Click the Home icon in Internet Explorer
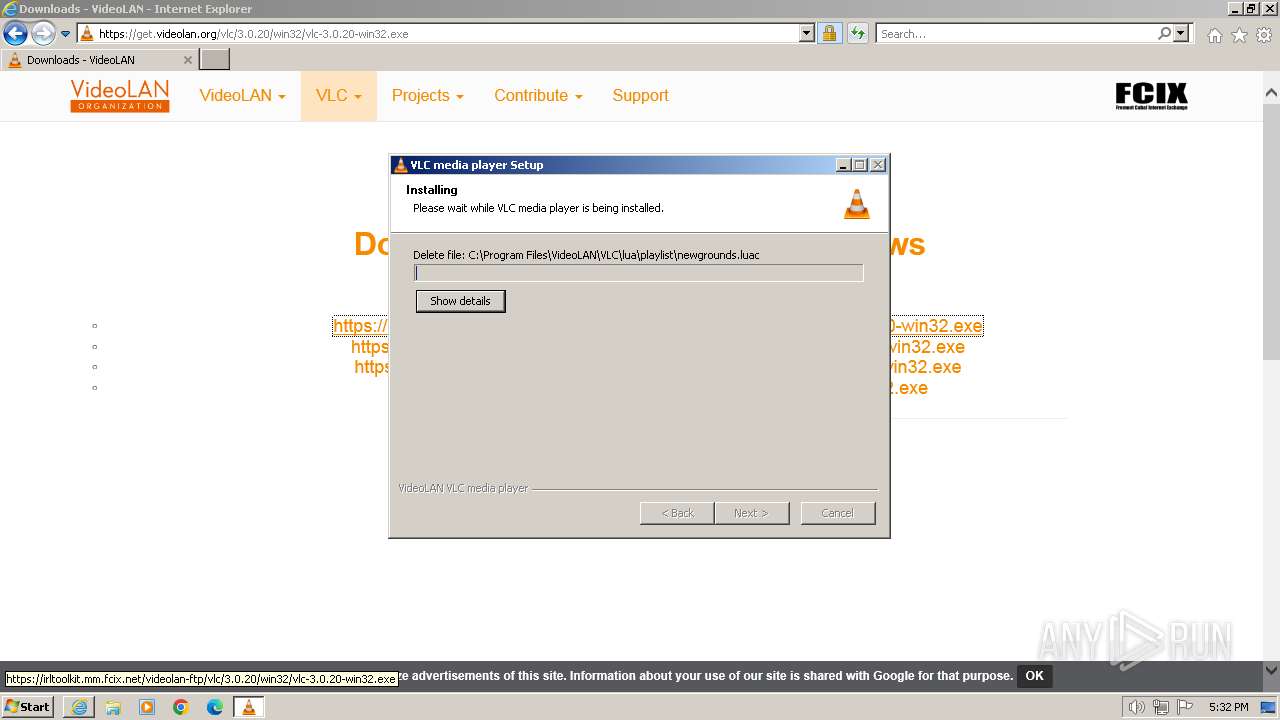The width and height of the screenshot is (1280, 720). 1214,35
